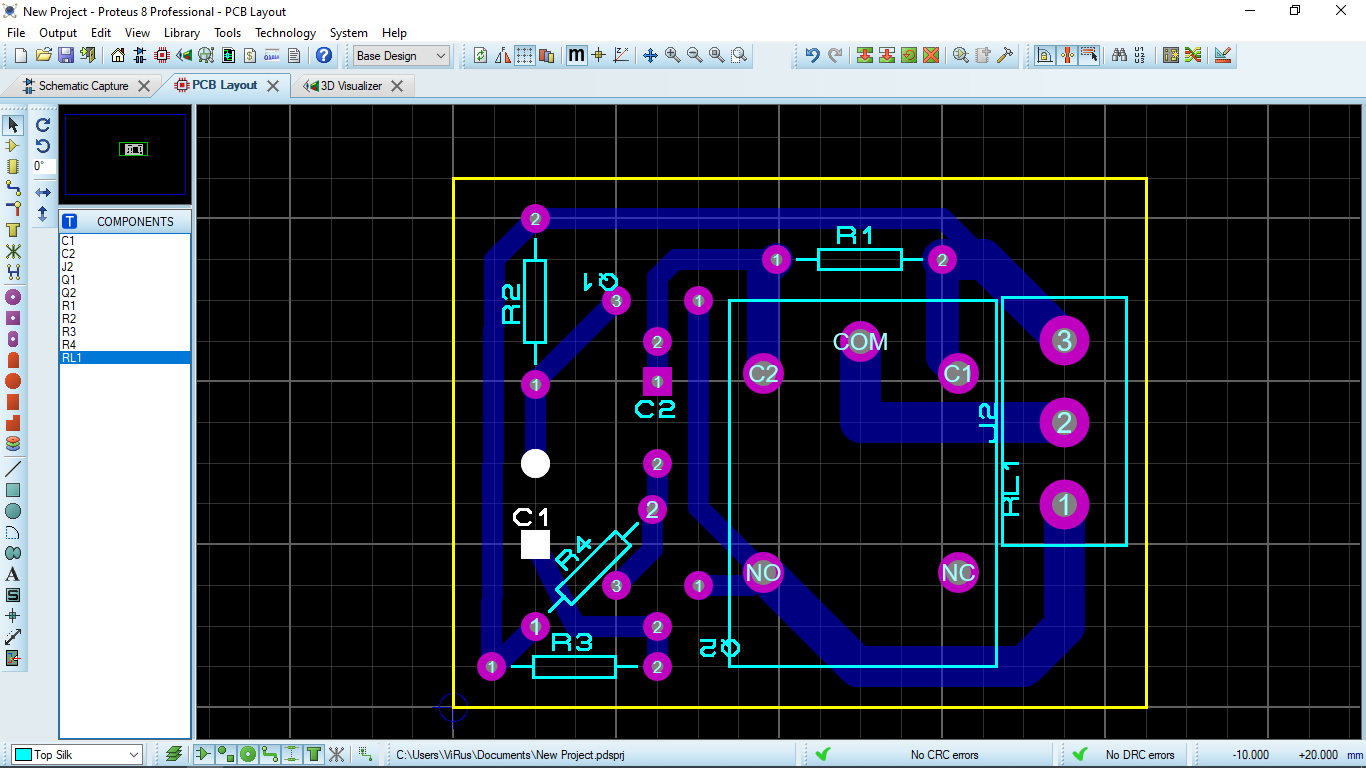The width and height of the screenshot is (1366, 768).
Task: Toggle the board grid dots button
Action: click(x=524, y=56)
